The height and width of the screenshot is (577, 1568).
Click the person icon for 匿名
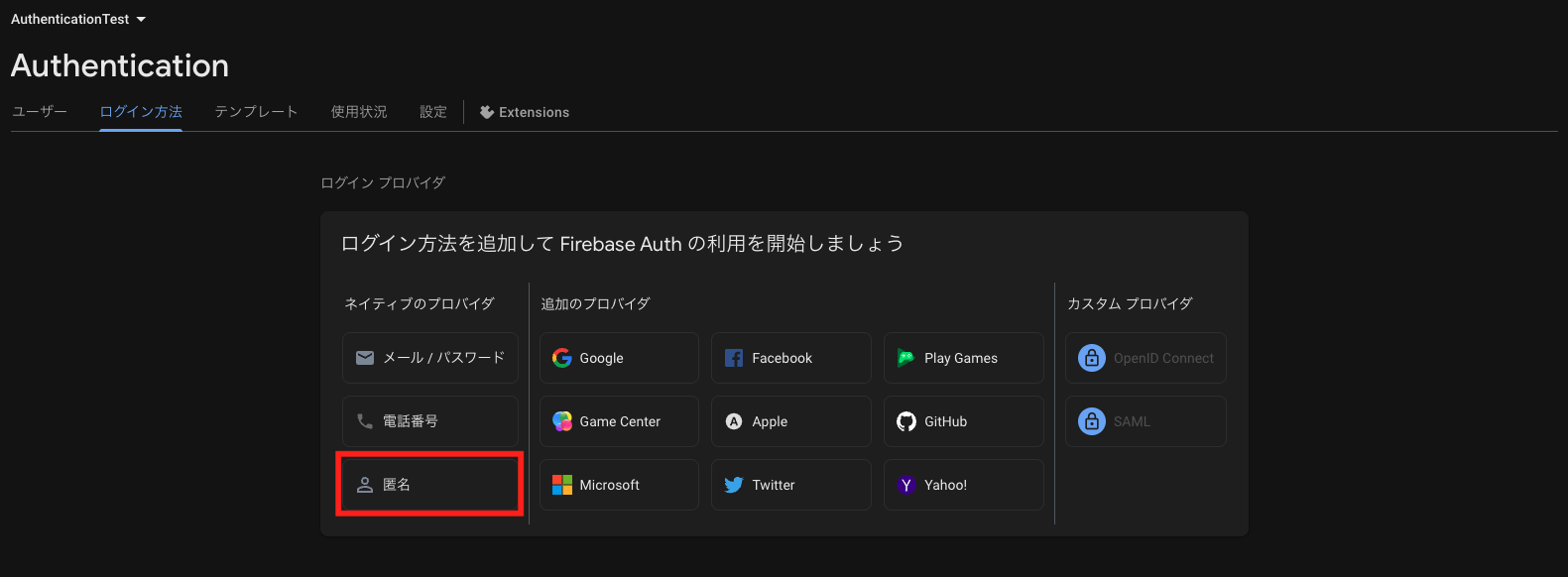point(365,485)
